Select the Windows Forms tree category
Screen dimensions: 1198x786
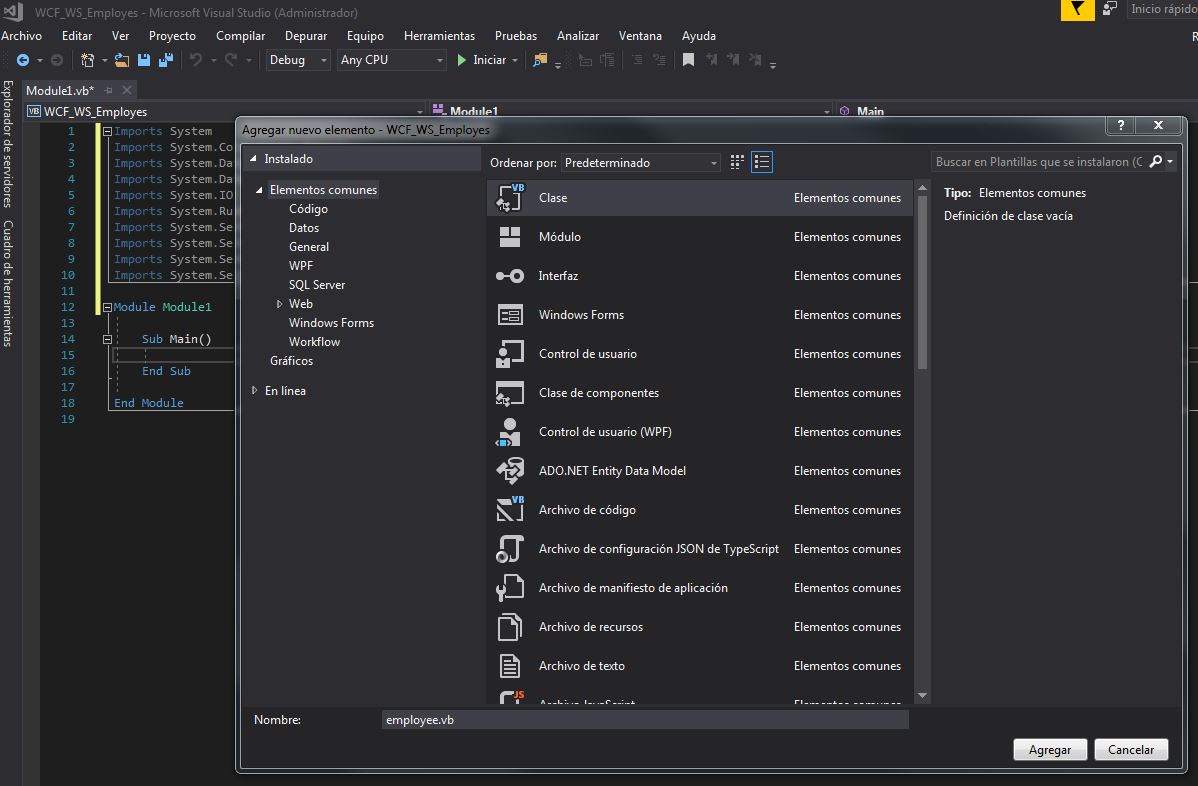(332, 323)
